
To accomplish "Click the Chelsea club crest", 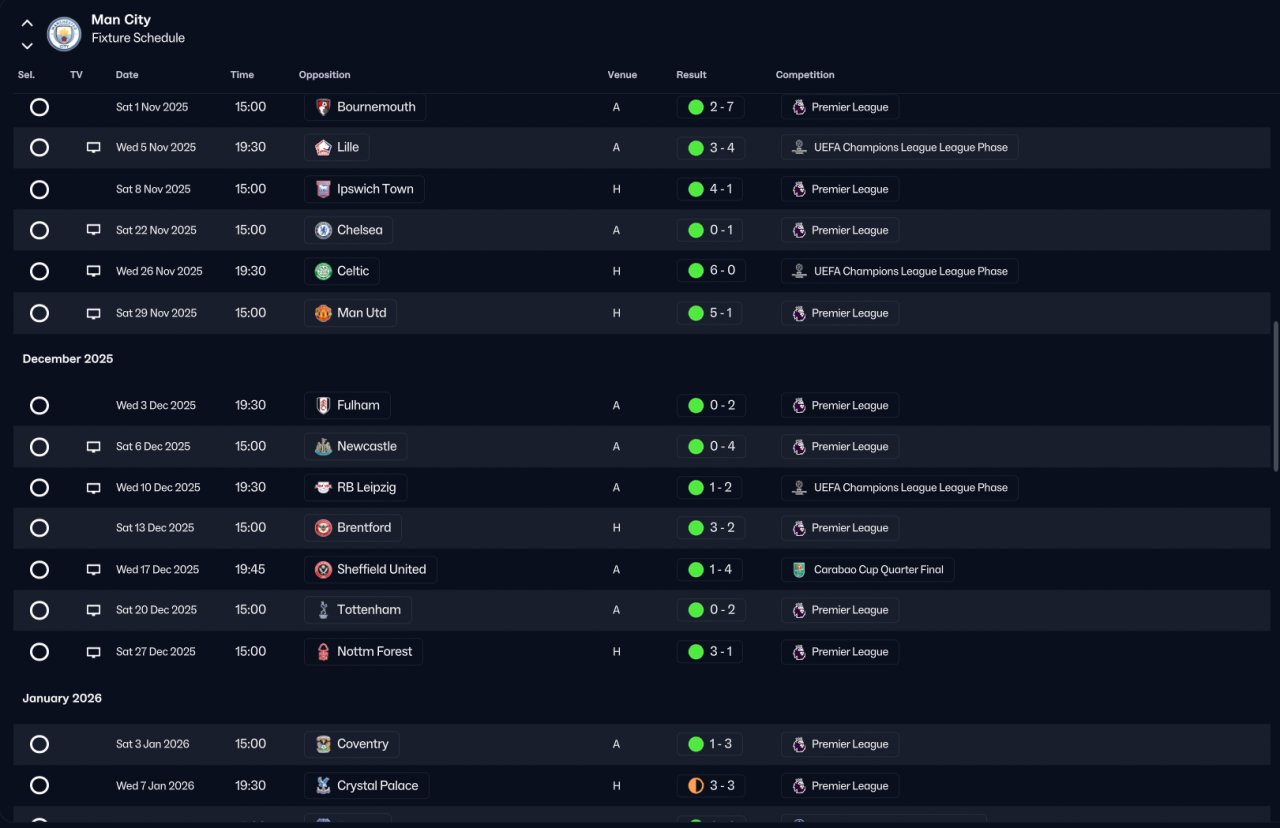I will (x=323, y=230).
